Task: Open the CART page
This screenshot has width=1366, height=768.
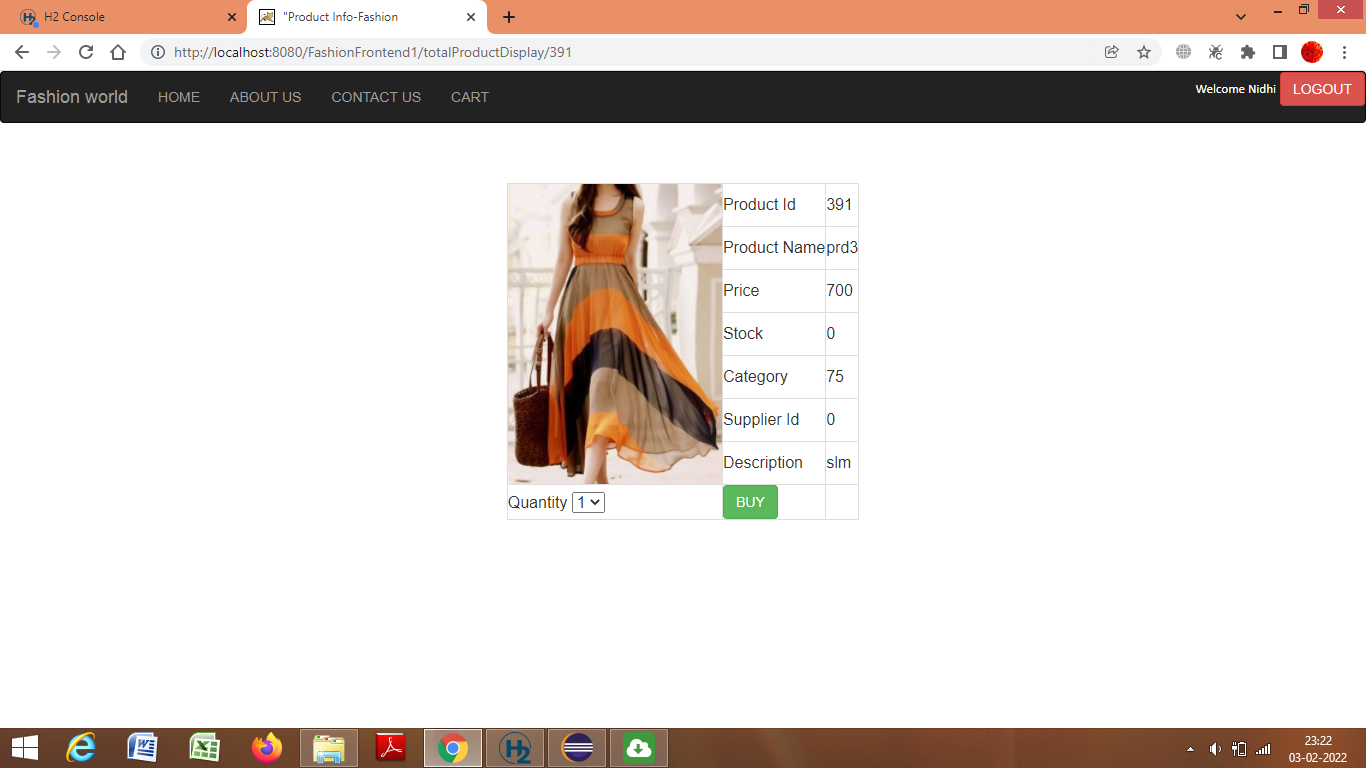Action: [x=470, y=97]
